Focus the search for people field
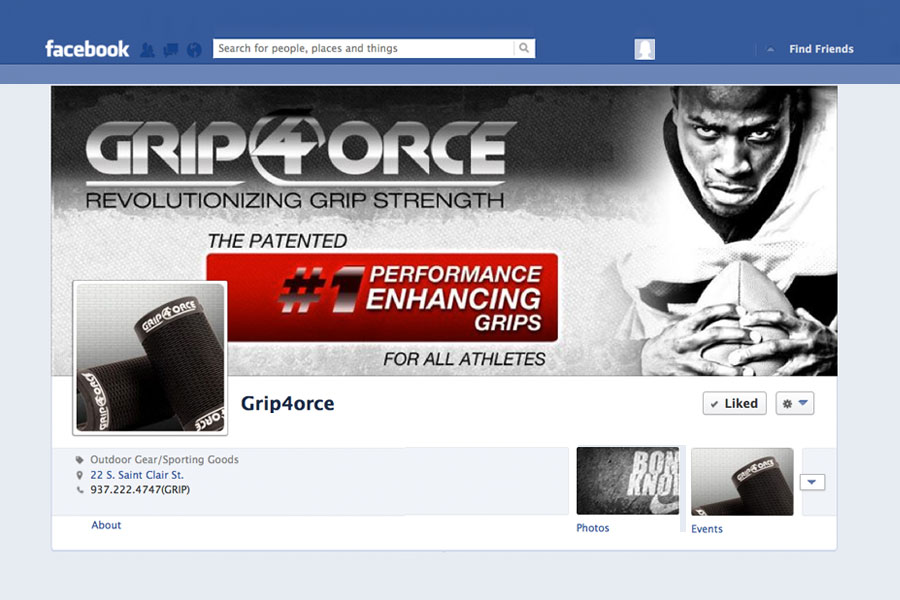900x600 pixels. click(363, 48)
